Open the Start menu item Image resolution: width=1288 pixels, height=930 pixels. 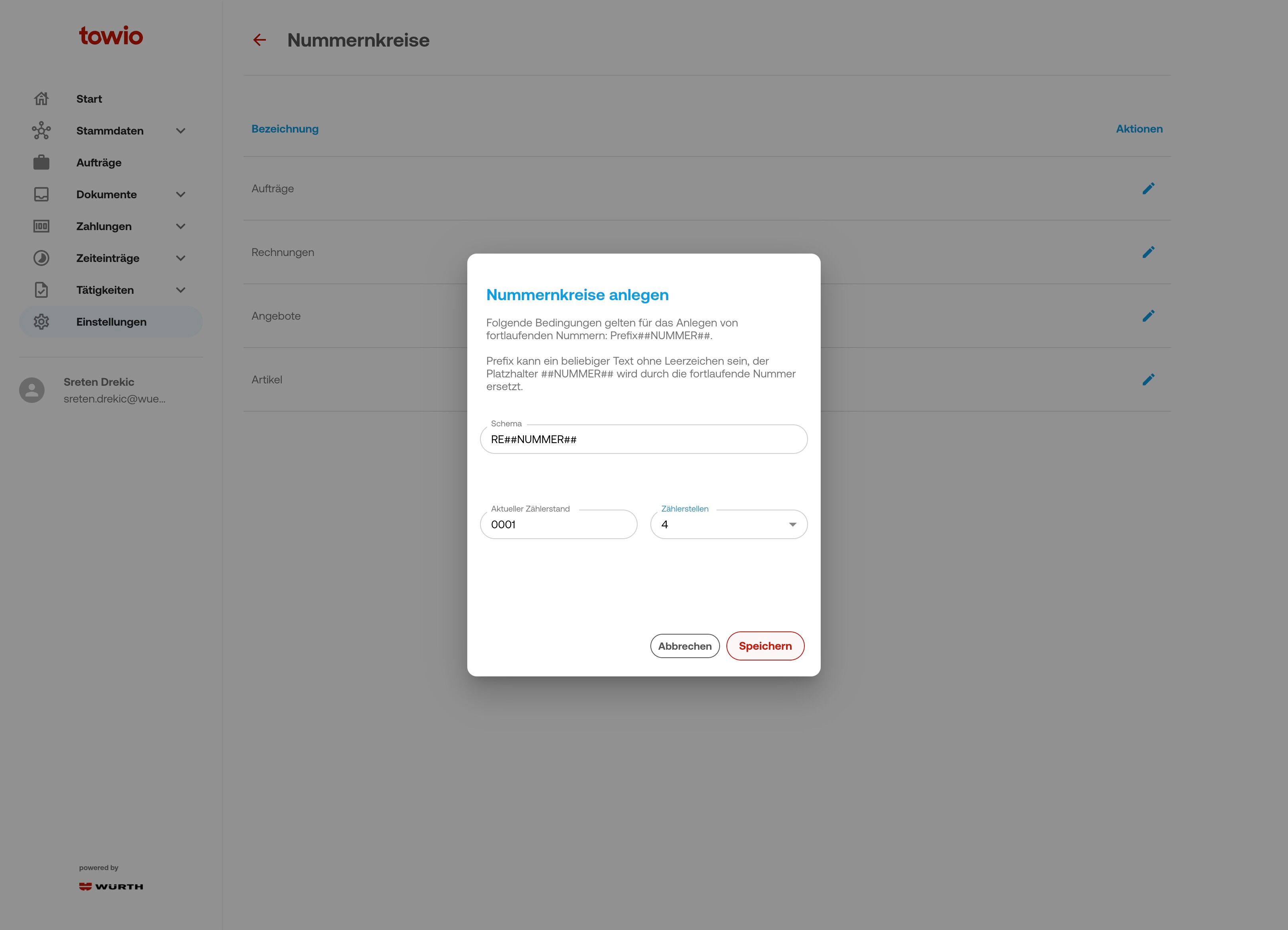[111, 99]
